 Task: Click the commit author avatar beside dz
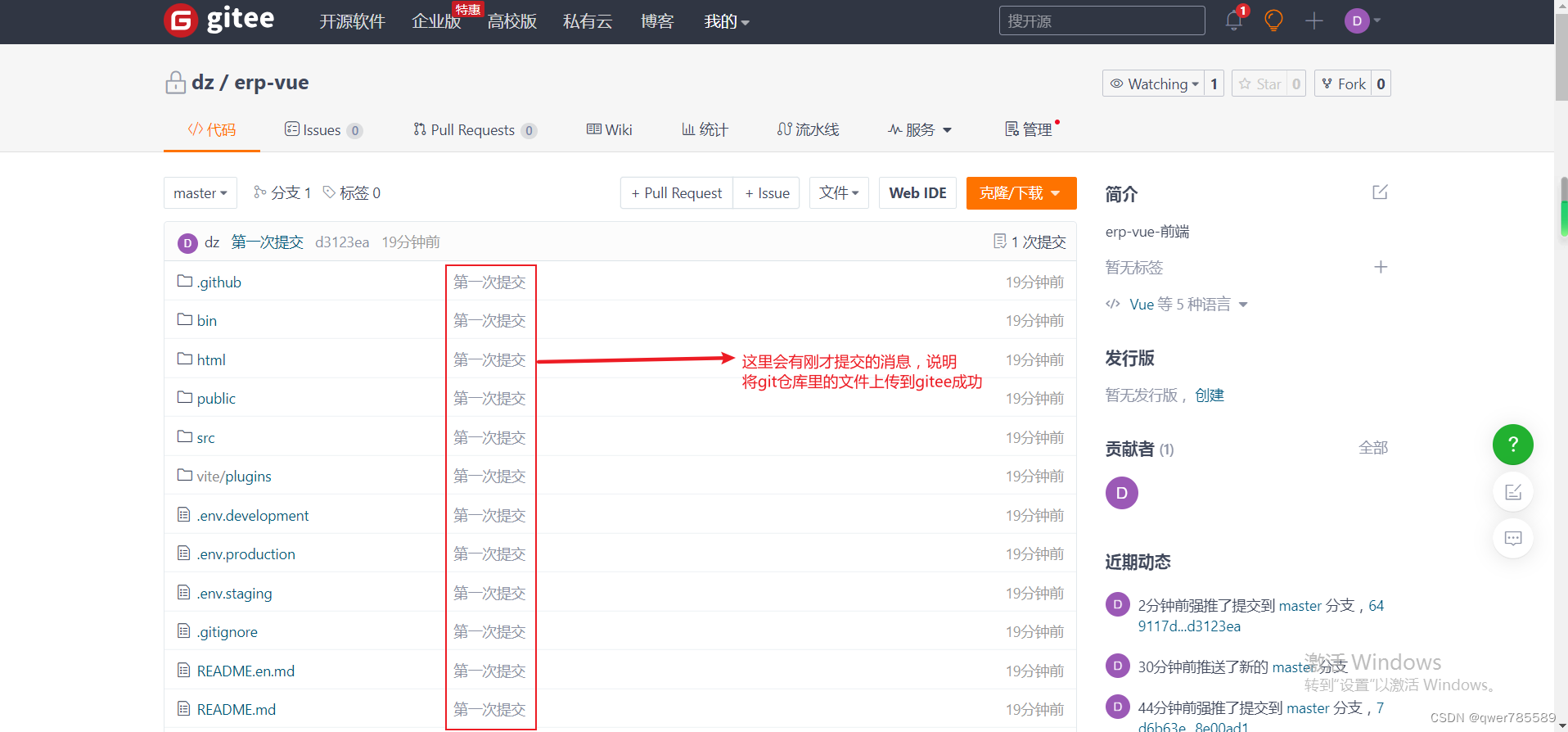click(x=187, y=242)
